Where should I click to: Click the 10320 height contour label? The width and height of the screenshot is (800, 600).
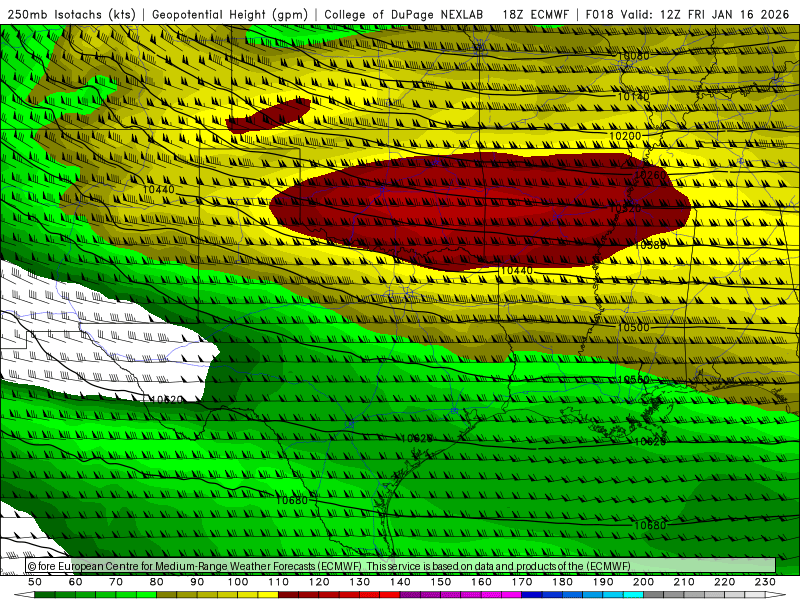625,208
